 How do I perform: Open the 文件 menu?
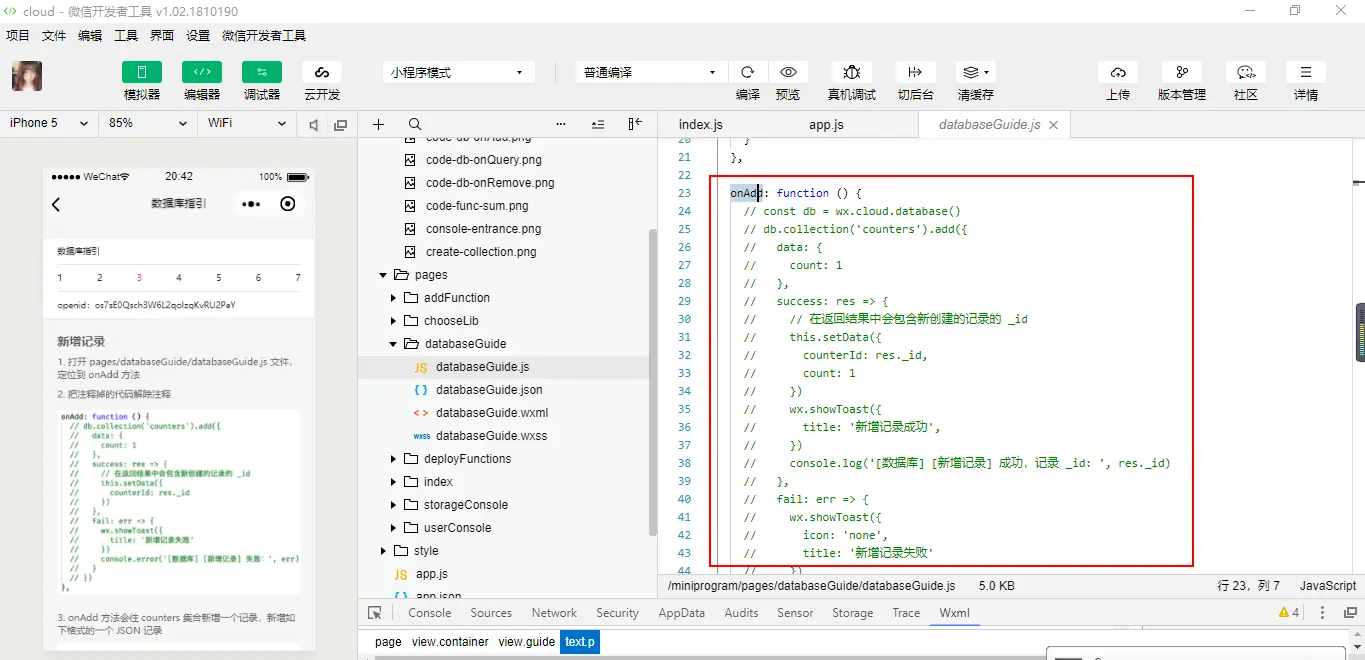click(54, 35)
